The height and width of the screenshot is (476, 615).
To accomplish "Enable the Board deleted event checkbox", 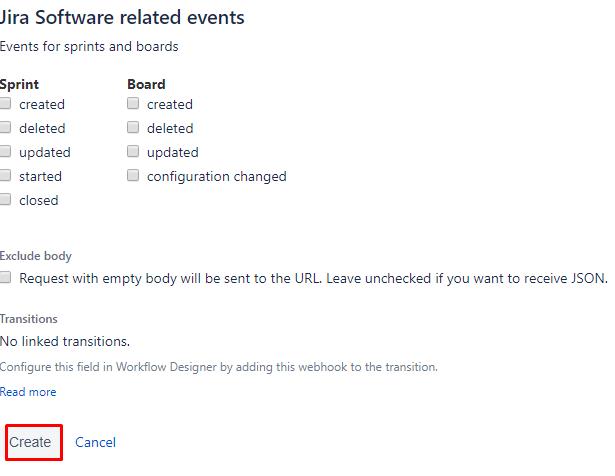I will 133,127.
